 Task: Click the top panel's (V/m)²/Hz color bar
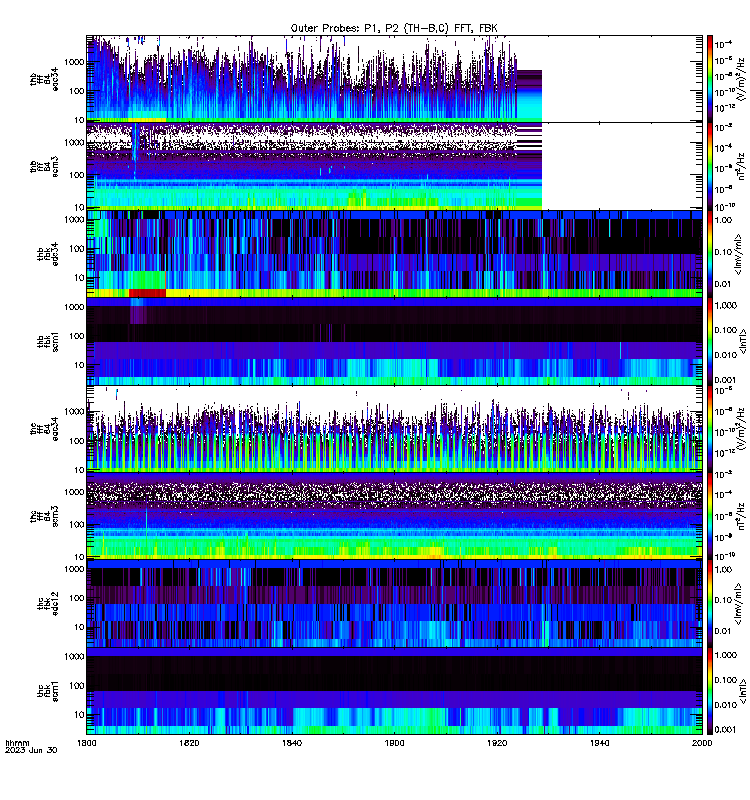point(710,79)
